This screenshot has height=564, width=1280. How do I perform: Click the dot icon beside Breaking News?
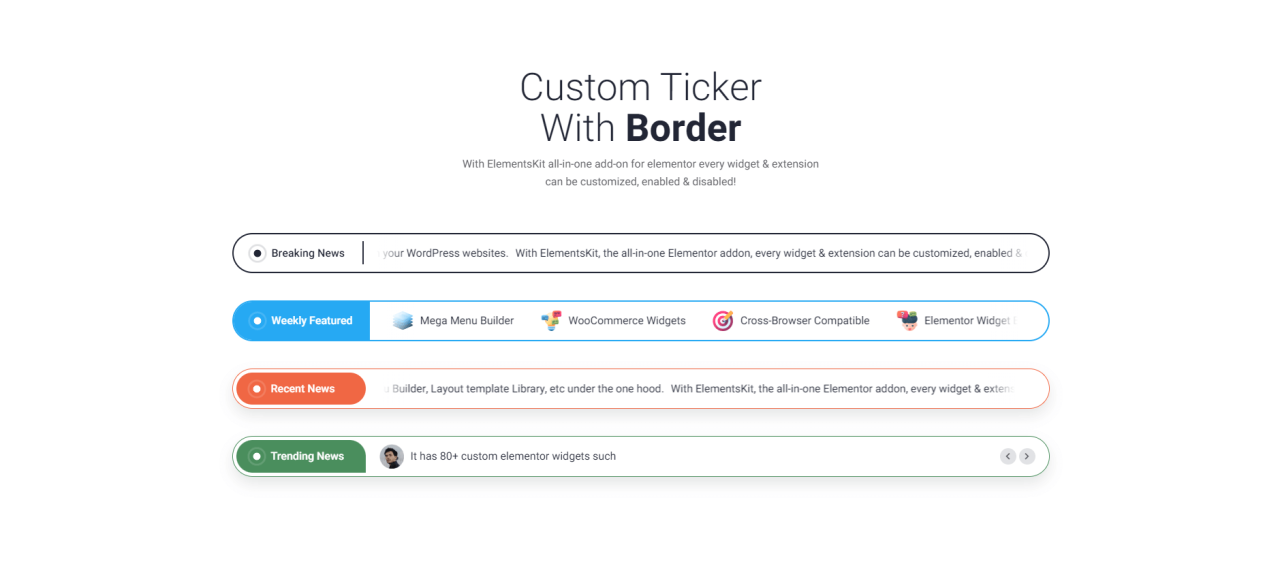[257, 253]
